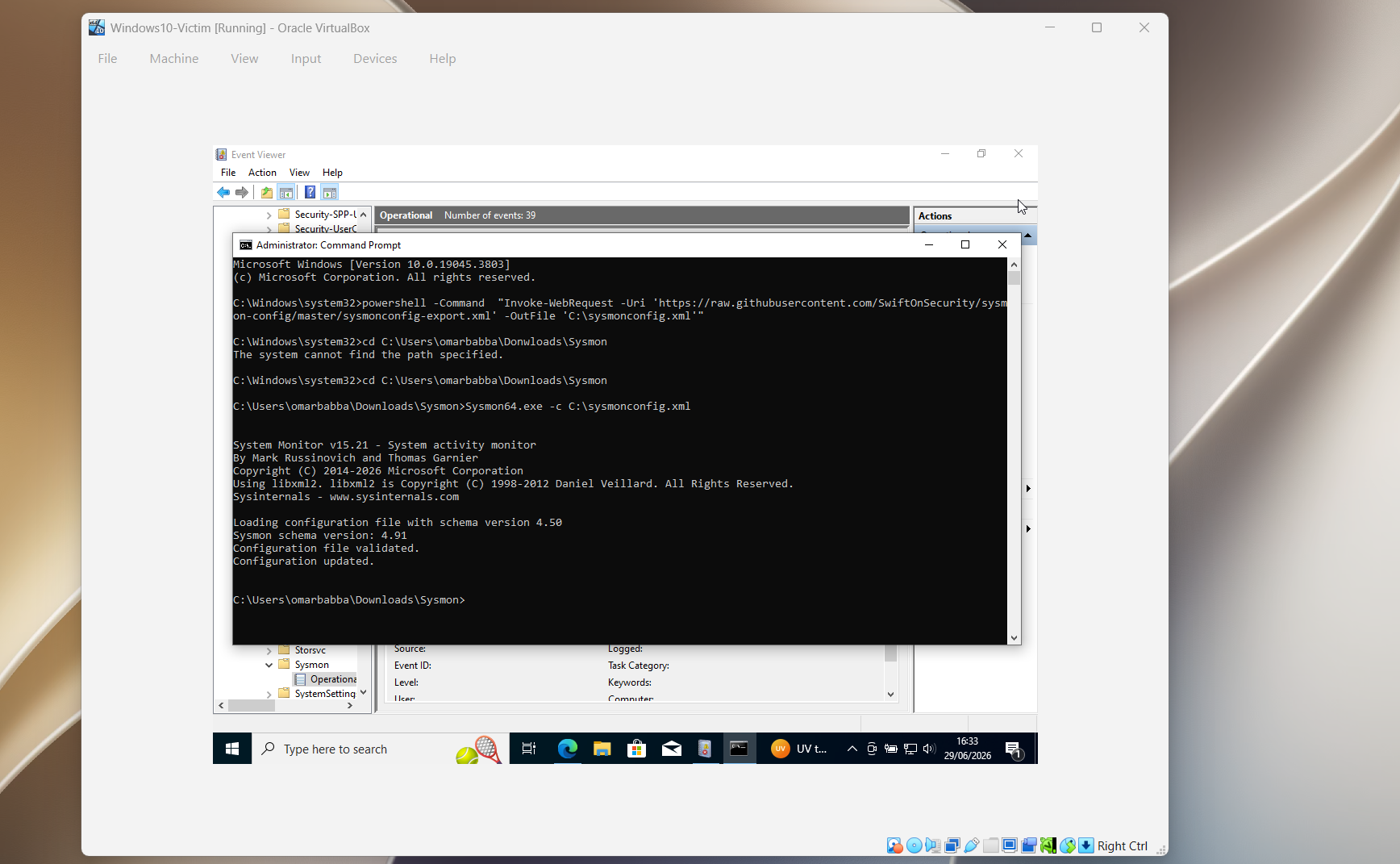Click the Up One Level folder icon
Viewport: 1400px width, 864px height.
point(267,192)
